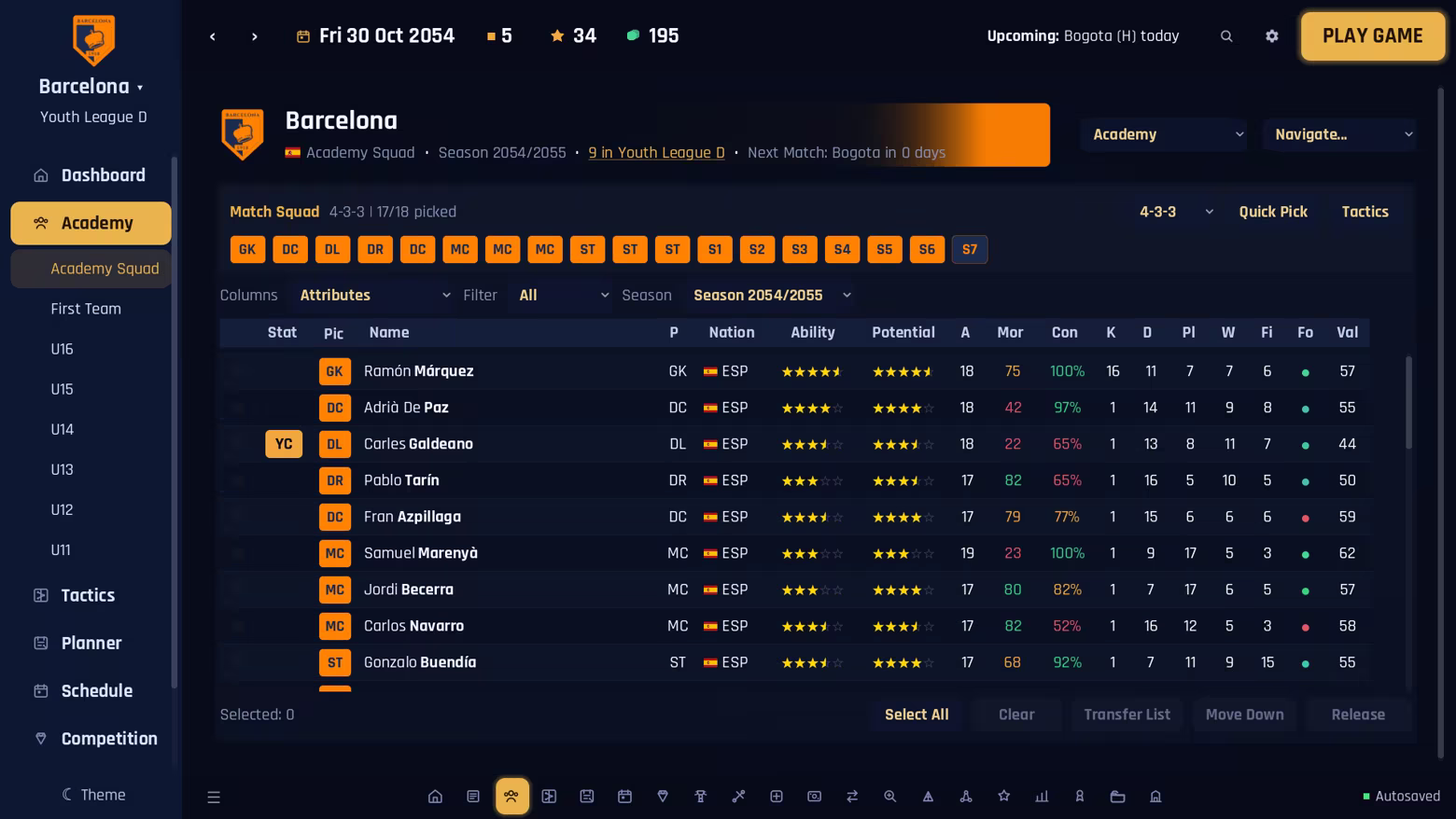1456x819 pixels.
Task: Click Quick Pick in the match squad bar
Action: (1273, 212)
